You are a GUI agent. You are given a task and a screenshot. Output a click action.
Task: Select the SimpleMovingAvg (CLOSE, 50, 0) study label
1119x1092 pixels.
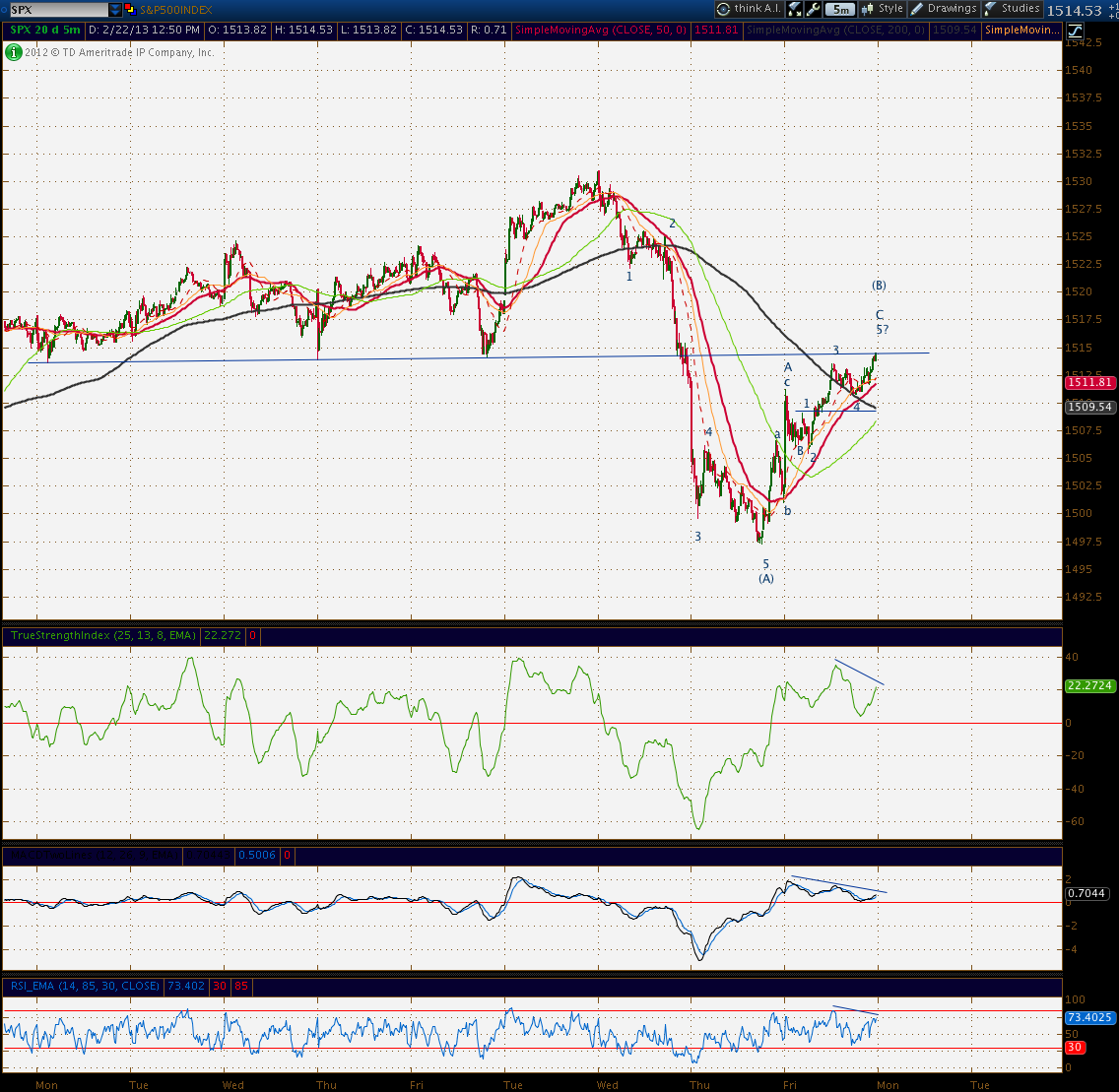point(600,30)
